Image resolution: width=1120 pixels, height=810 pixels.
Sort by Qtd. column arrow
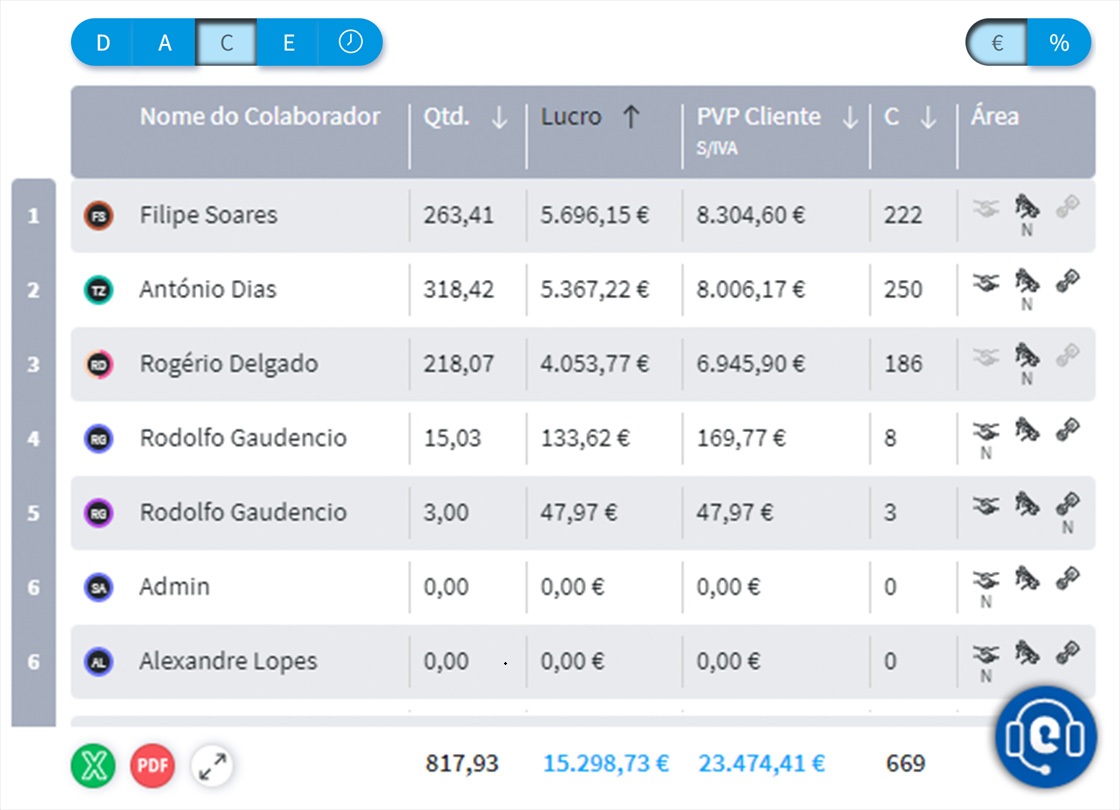coord(499,117)
